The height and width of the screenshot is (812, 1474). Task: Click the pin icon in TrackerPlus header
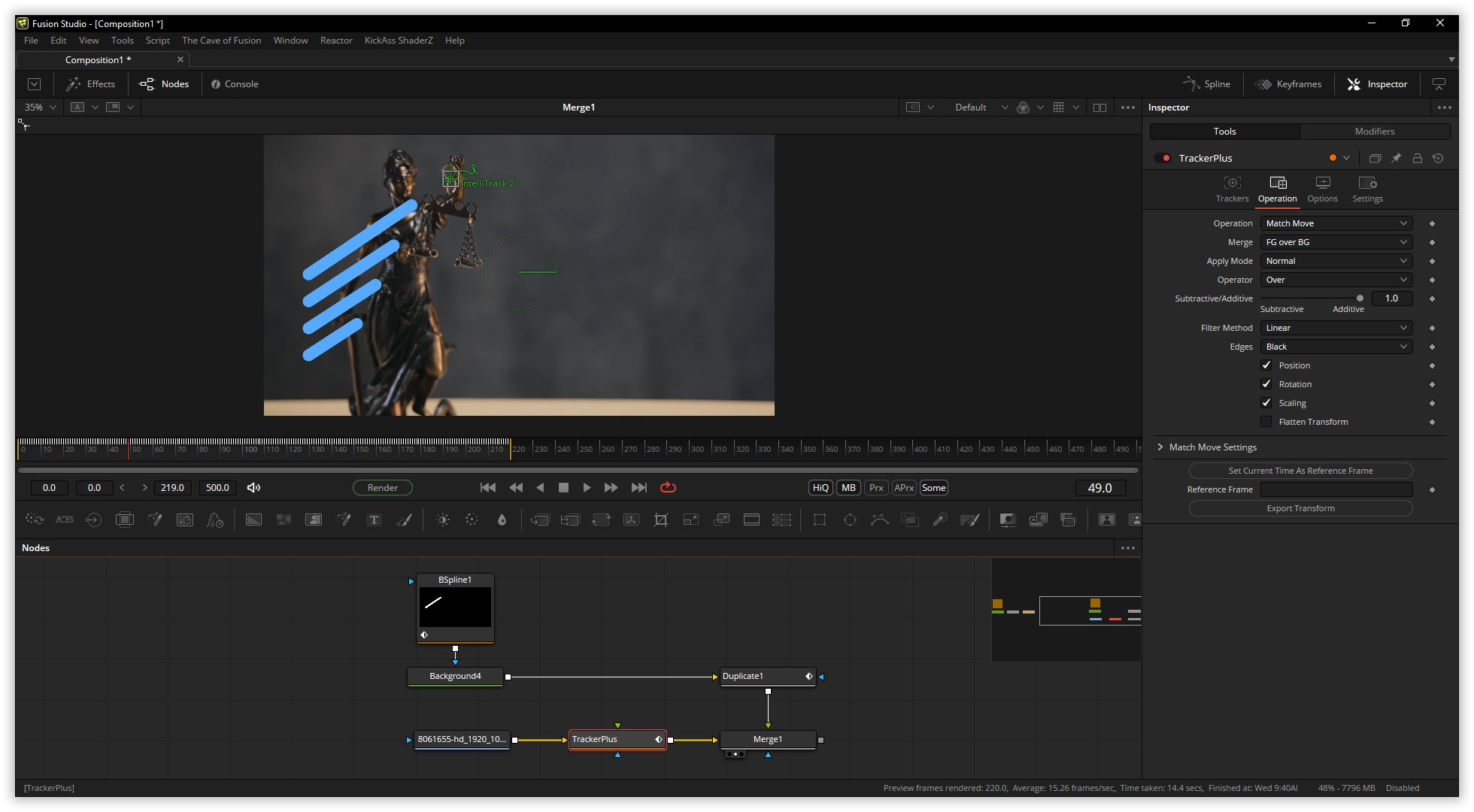point(1396,158)
